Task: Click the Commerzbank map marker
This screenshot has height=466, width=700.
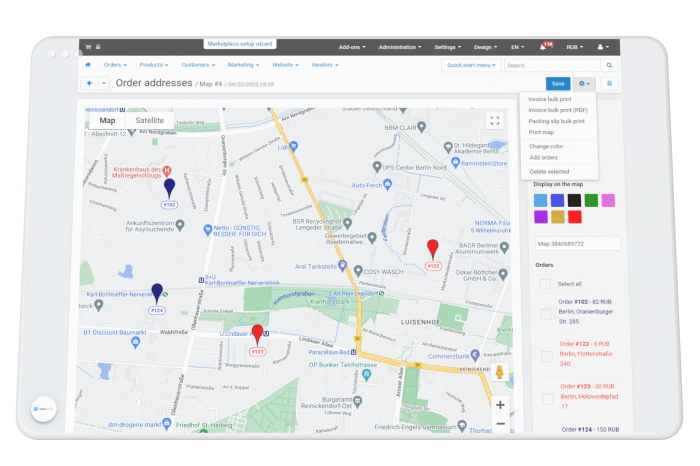Action: pyautogui.click(x=475, y=355)
